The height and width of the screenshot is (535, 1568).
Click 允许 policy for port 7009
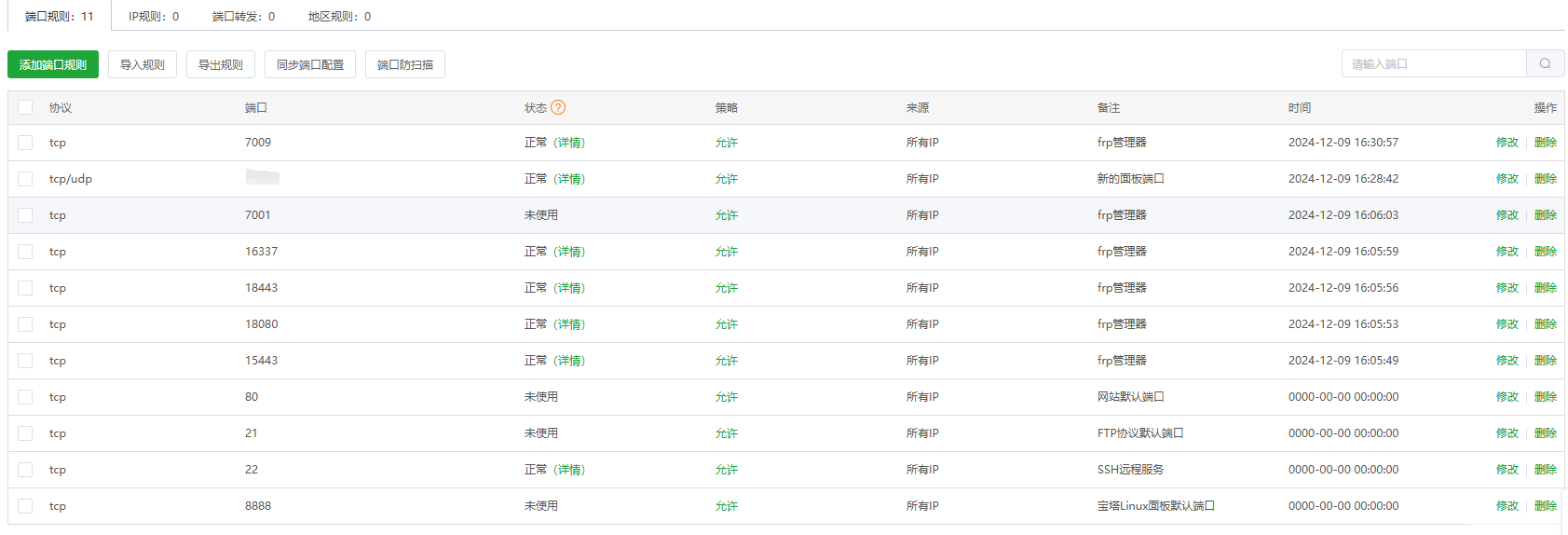727,143
